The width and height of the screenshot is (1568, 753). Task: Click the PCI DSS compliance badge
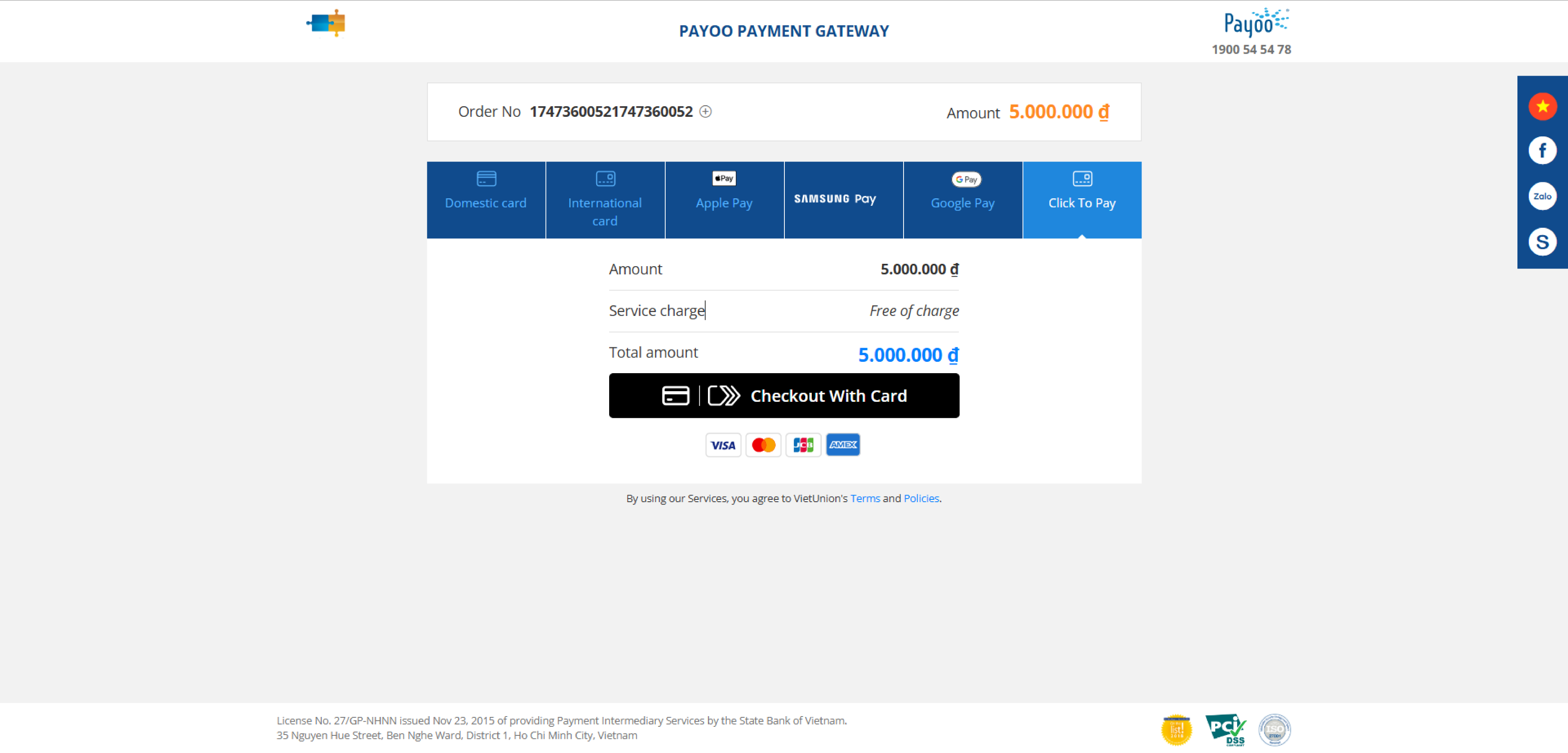[x=1225, y=729]
